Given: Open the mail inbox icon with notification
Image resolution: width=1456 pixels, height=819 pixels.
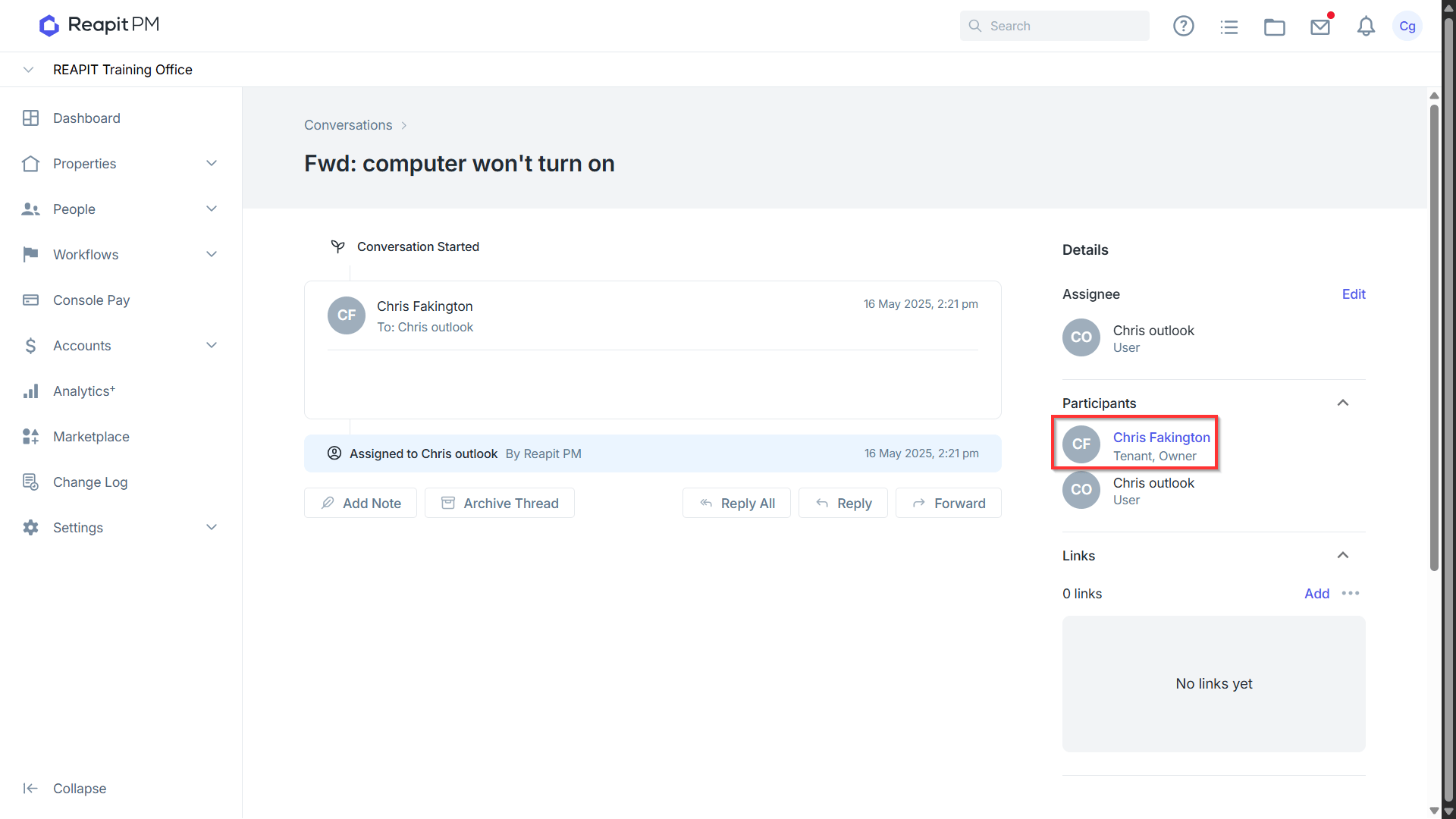Looking at the screenshot, I should (x=1320, y=26).
